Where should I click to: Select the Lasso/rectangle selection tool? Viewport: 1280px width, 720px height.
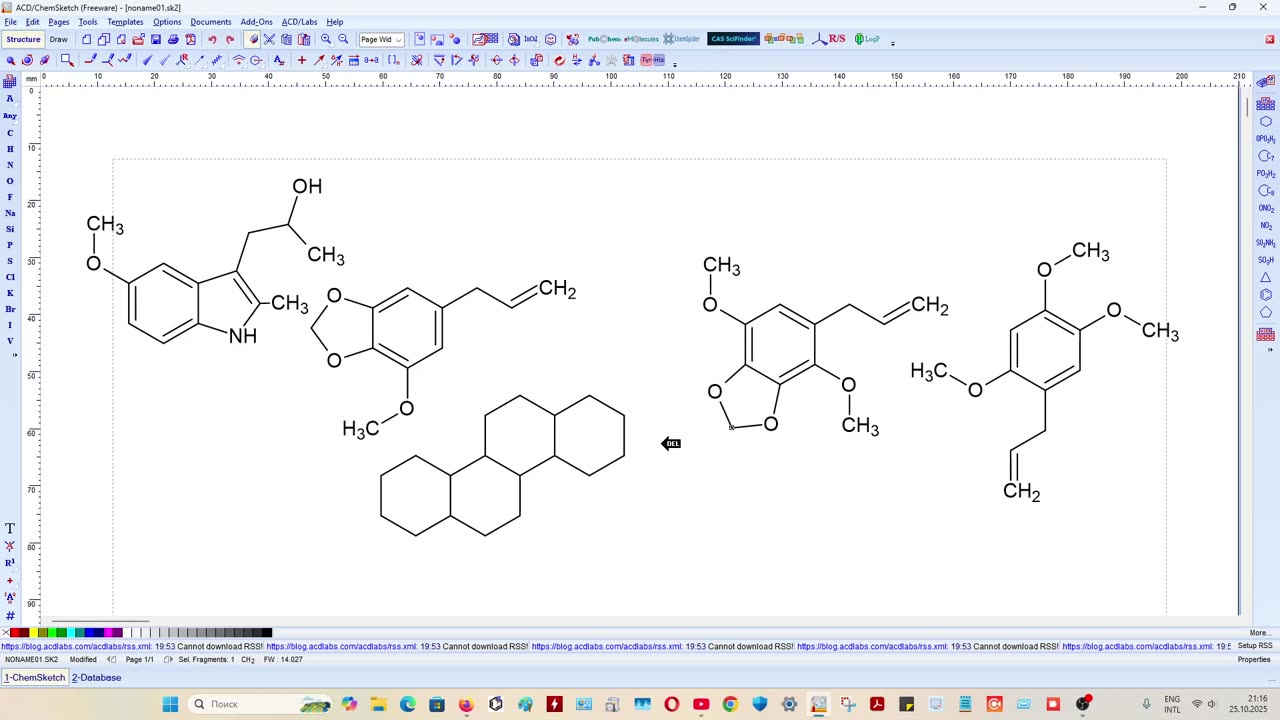coord(67,60)
